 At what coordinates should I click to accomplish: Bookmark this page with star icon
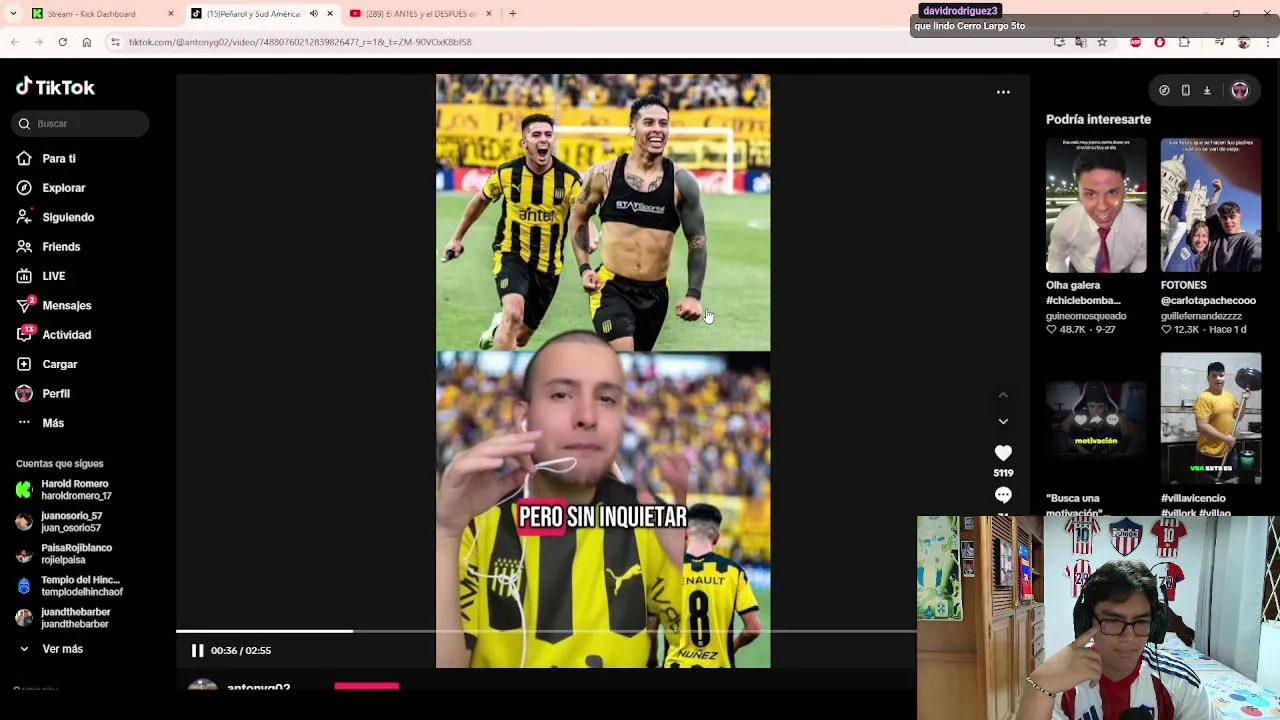(1102, 42)
